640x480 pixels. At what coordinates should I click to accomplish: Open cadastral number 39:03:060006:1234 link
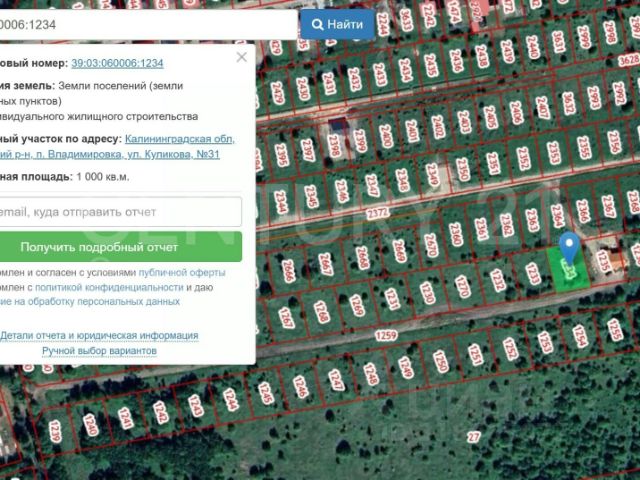click(x=118, y=63)
